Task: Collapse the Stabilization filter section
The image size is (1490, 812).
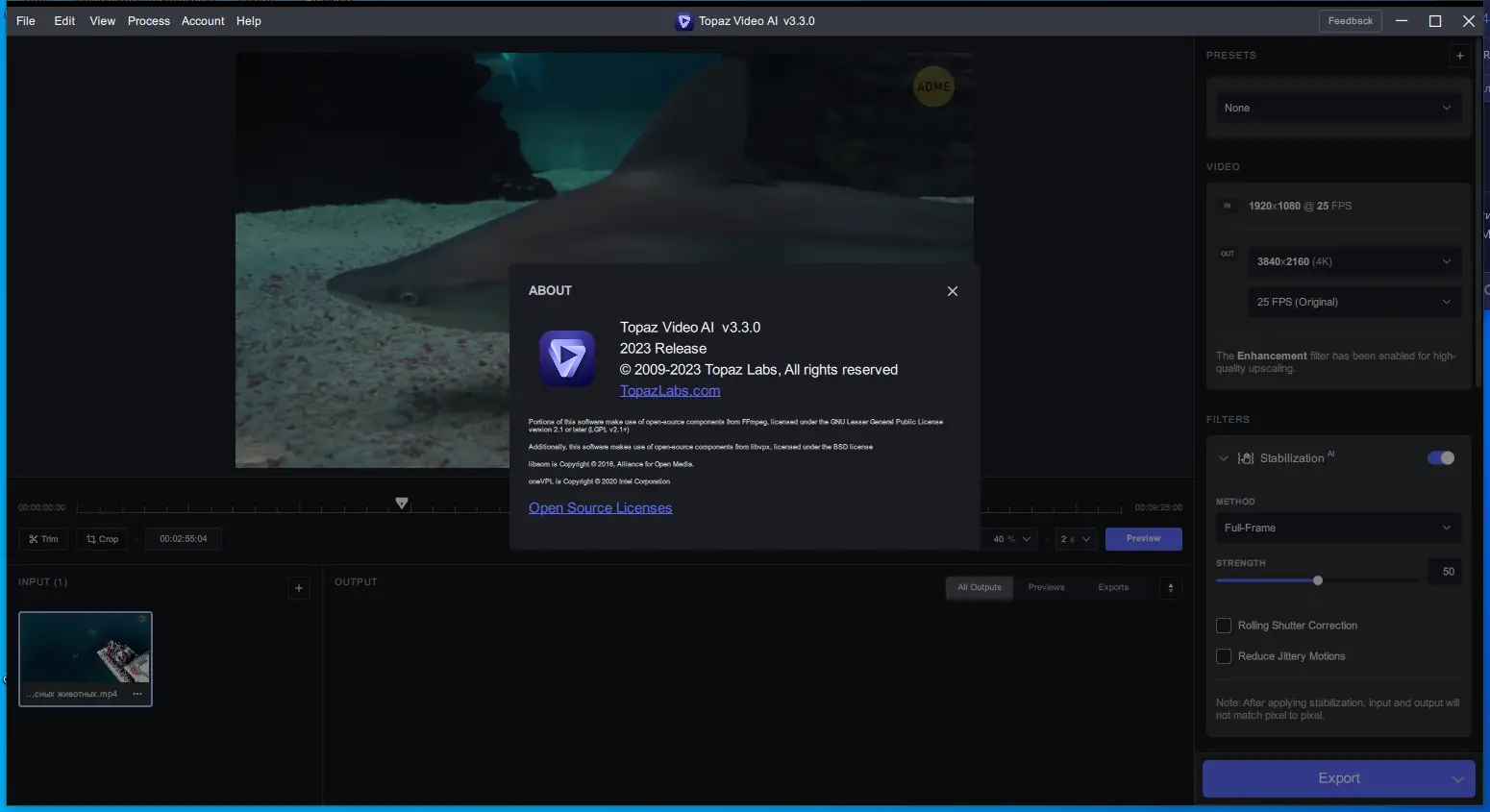Action: 1224,458
